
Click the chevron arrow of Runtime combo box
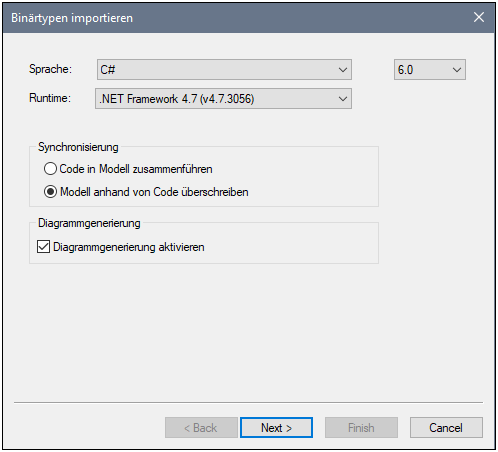(343, 99)
